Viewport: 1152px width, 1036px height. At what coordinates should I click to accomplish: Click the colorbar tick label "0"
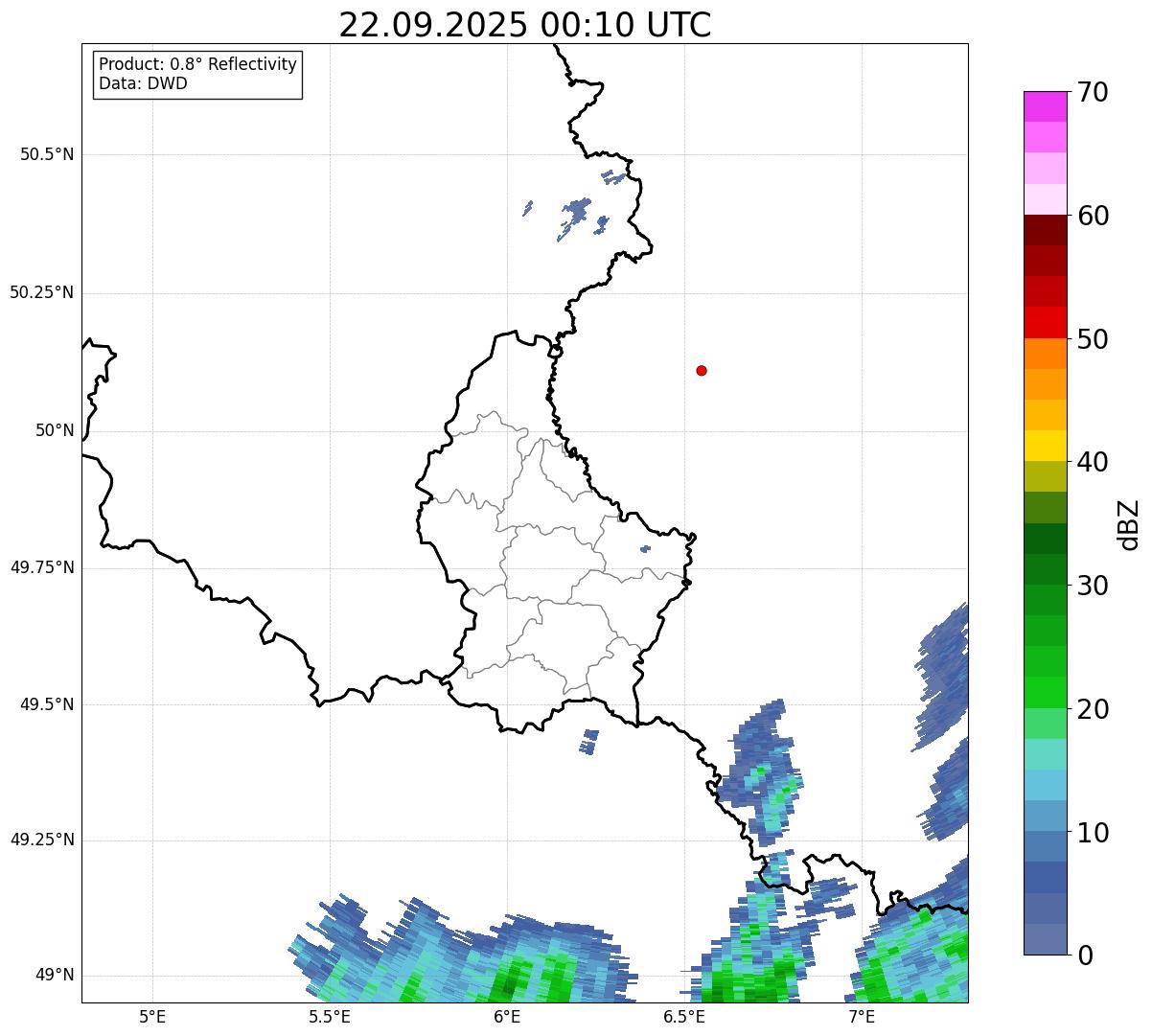pyautogui.click(x=1085, y=955)
